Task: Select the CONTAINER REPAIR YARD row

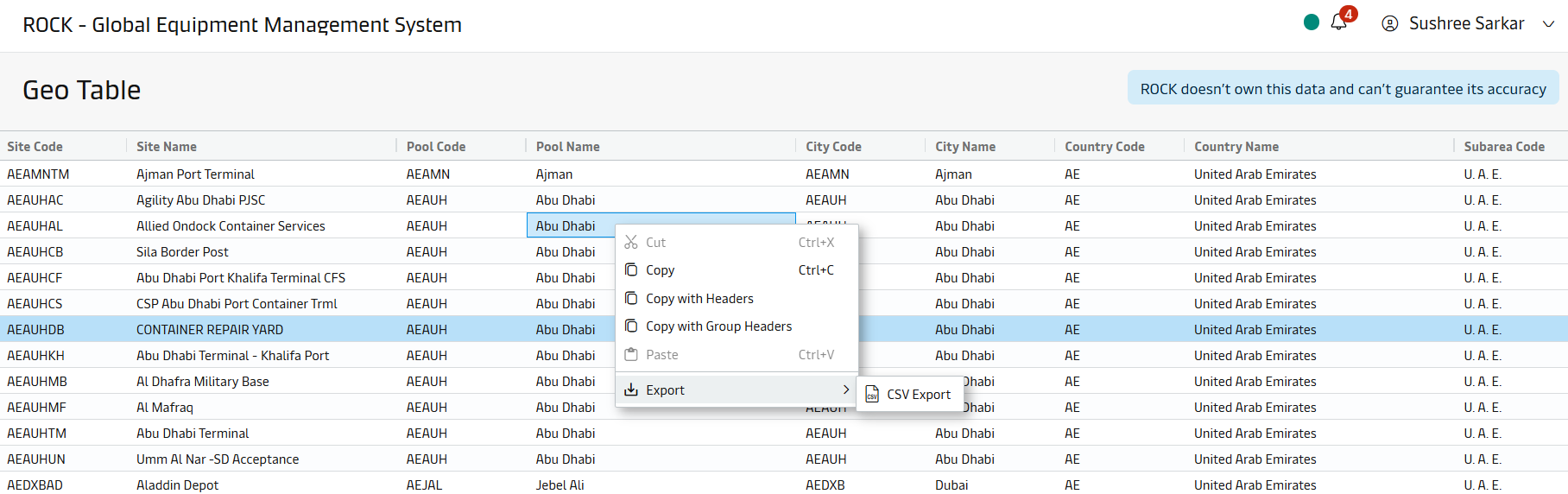Action: 210,330
